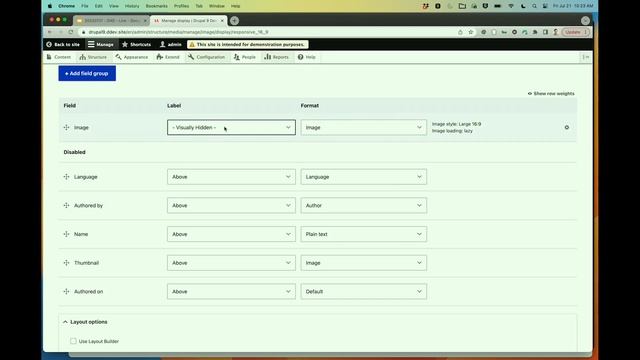Go to People admin menu
The image size is (640, 360).
[244, 57]
